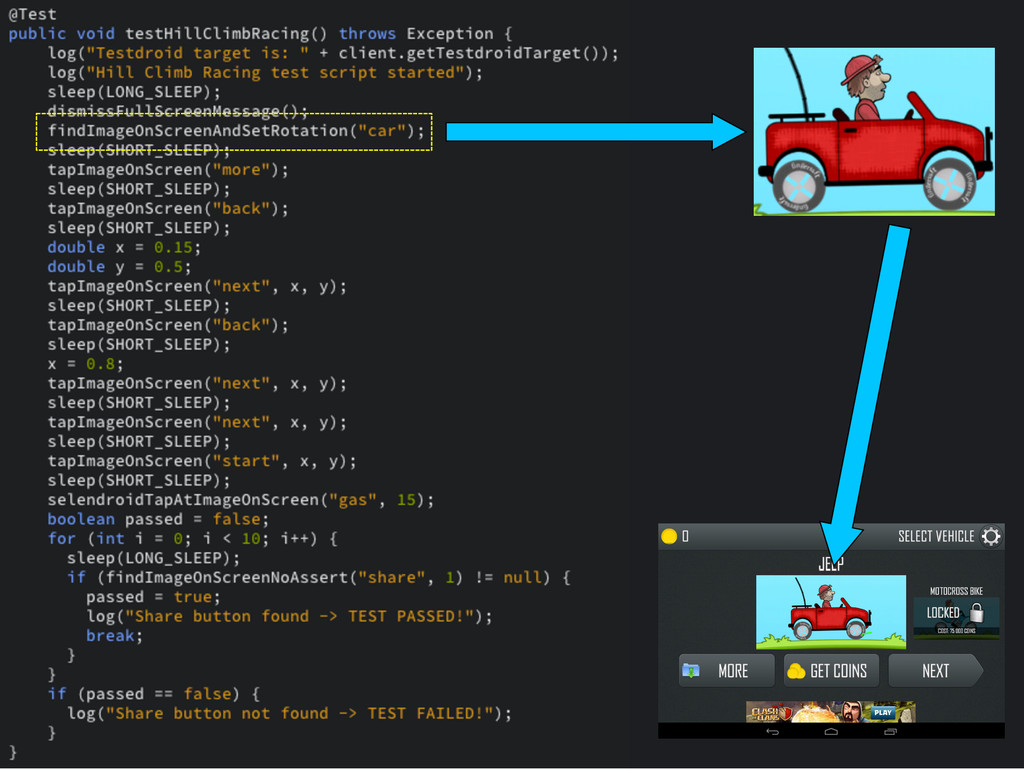This screenshot has width=1024, height=769.
Task: Tap the Android recent apps icon
Action: click(x=890, y=732)
